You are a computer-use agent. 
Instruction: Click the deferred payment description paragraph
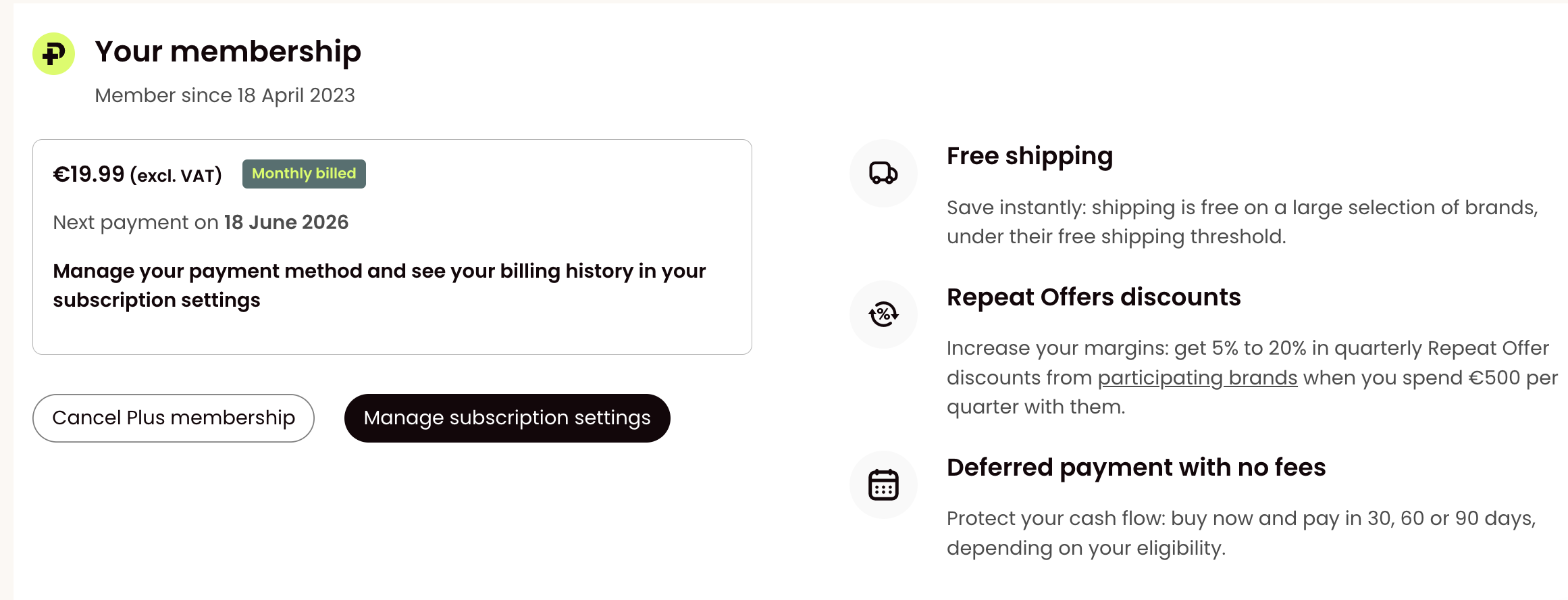(x=1241, y=533)
